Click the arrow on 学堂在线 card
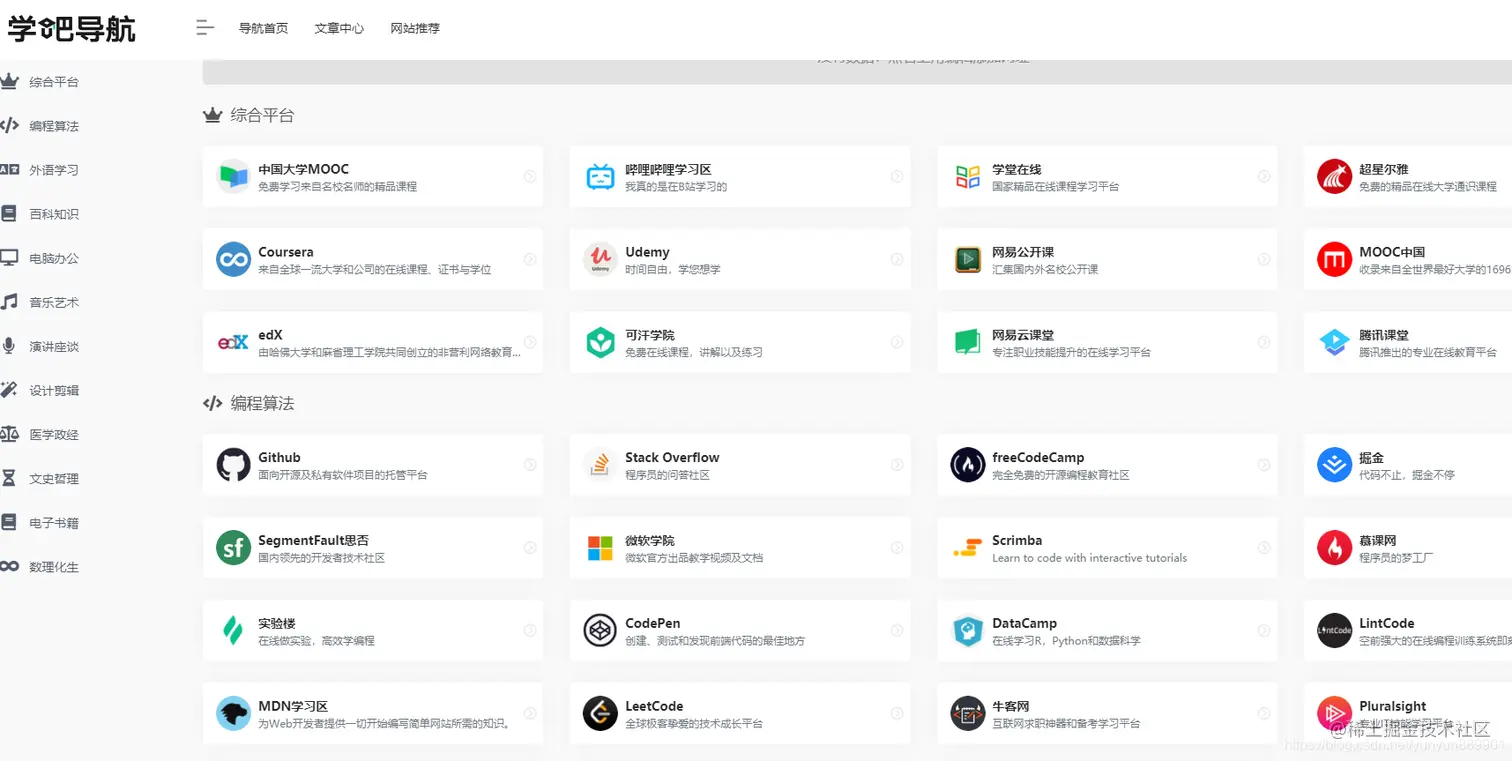1512x761 pixels. [1264, 176]
